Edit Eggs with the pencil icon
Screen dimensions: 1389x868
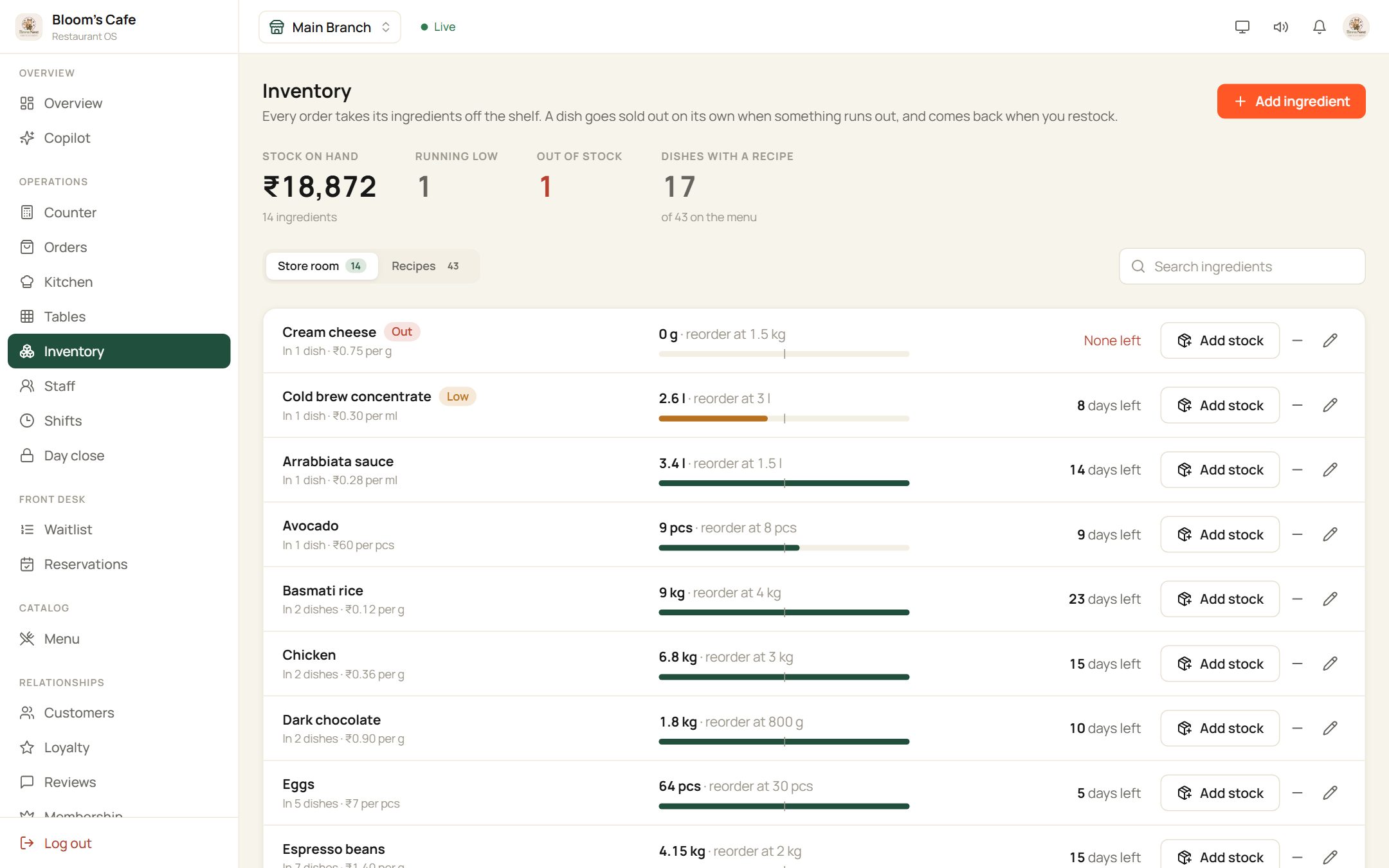click(x=1330, y=793)
